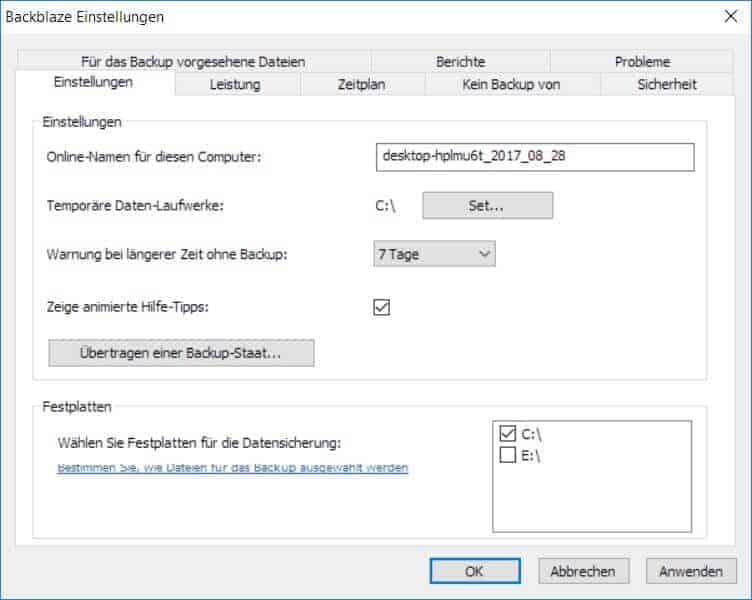Click the Anwenden button
The image size is (752, 600).
pyautogui.click(x=691, y=571)
